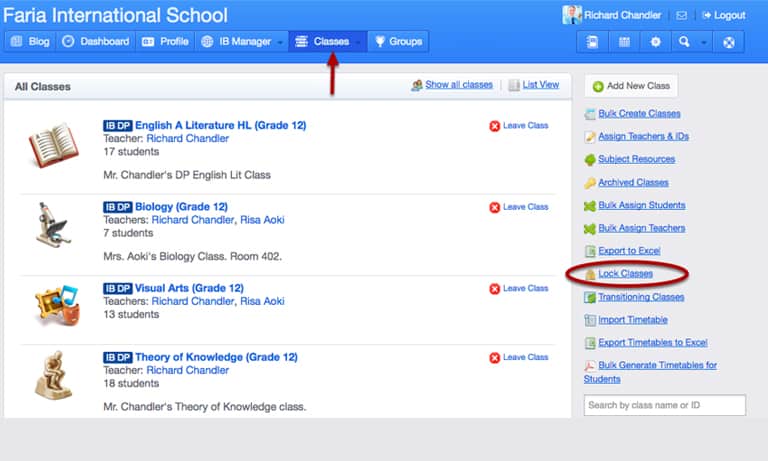Click the class name search field

tap(665, 405)
